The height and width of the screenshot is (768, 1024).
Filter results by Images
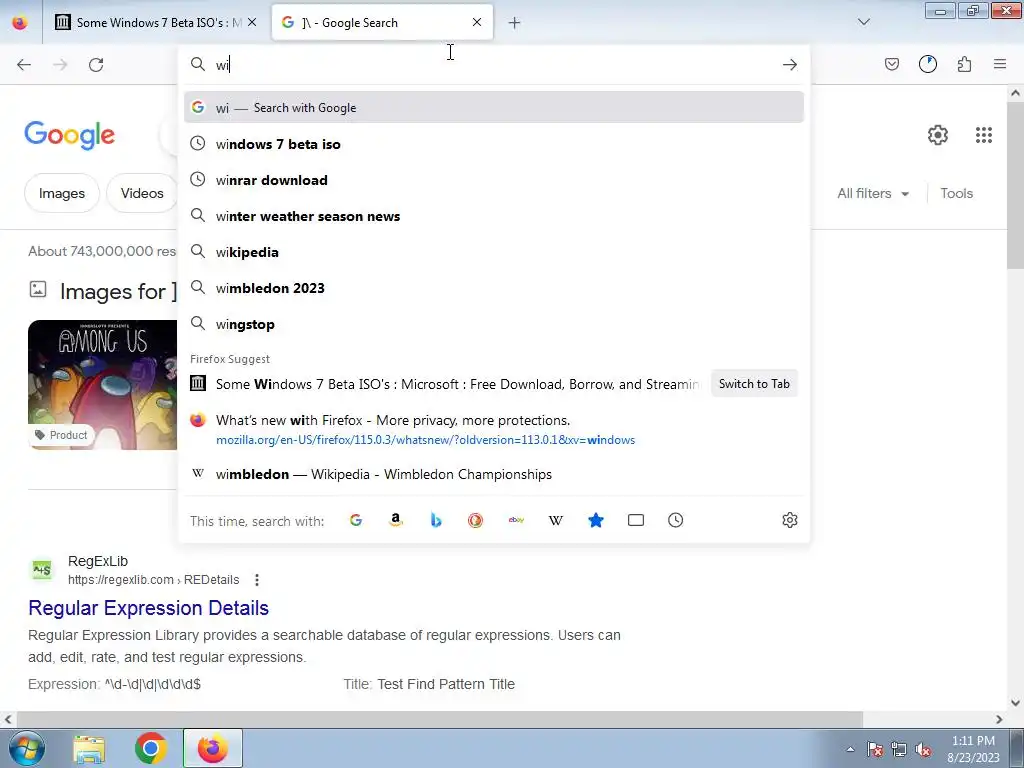pyautogui.click(x=61, y=193)
